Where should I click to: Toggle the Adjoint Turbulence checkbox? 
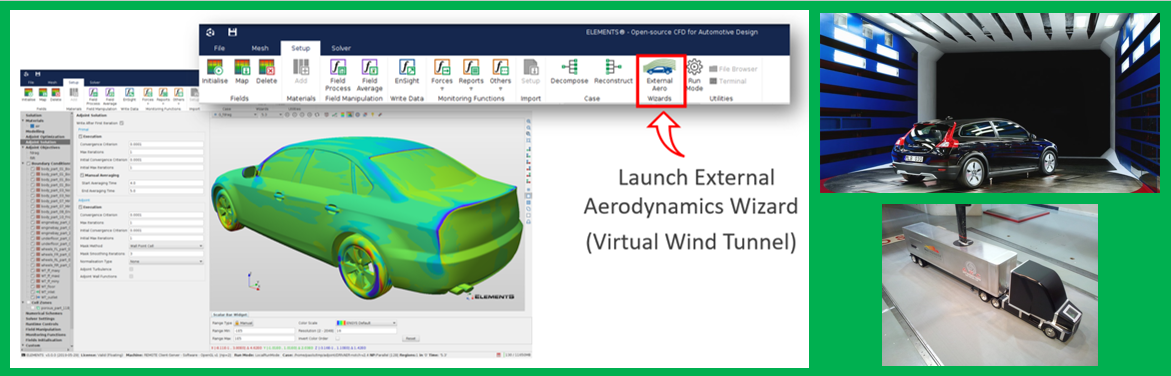[x=132, y=269]
